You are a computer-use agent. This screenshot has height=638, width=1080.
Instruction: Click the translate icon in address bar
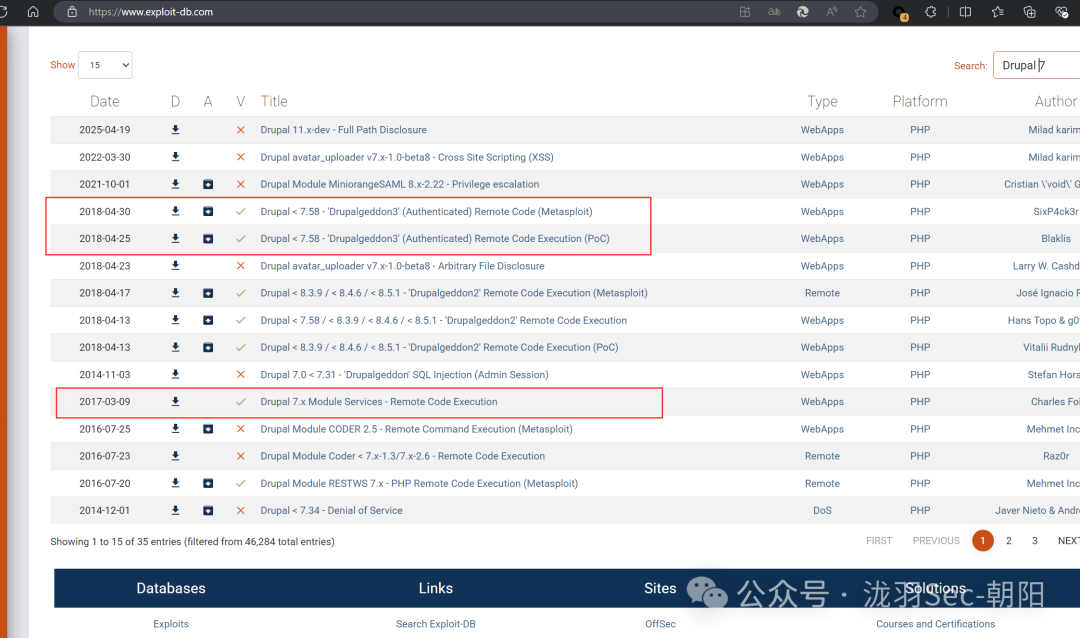[774, 12]
